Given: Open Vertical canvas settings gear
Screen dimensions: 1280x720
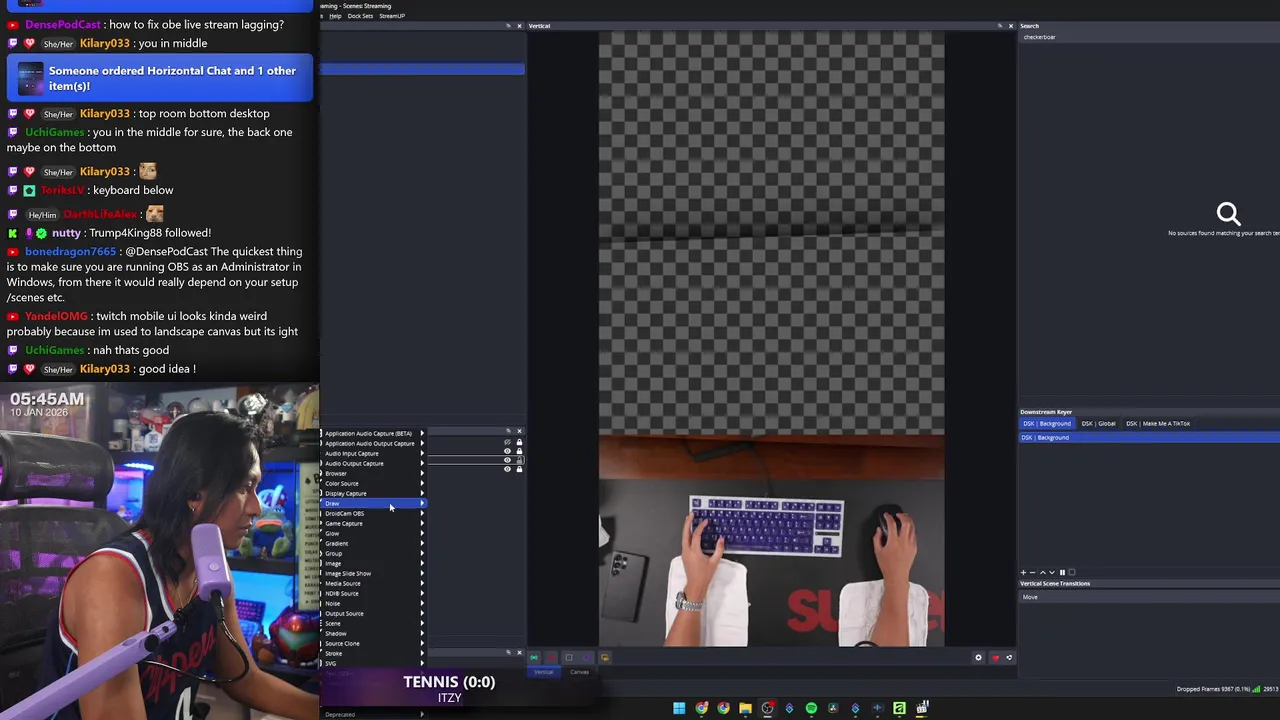Looking at the screenshot, I should coord(978,657).
